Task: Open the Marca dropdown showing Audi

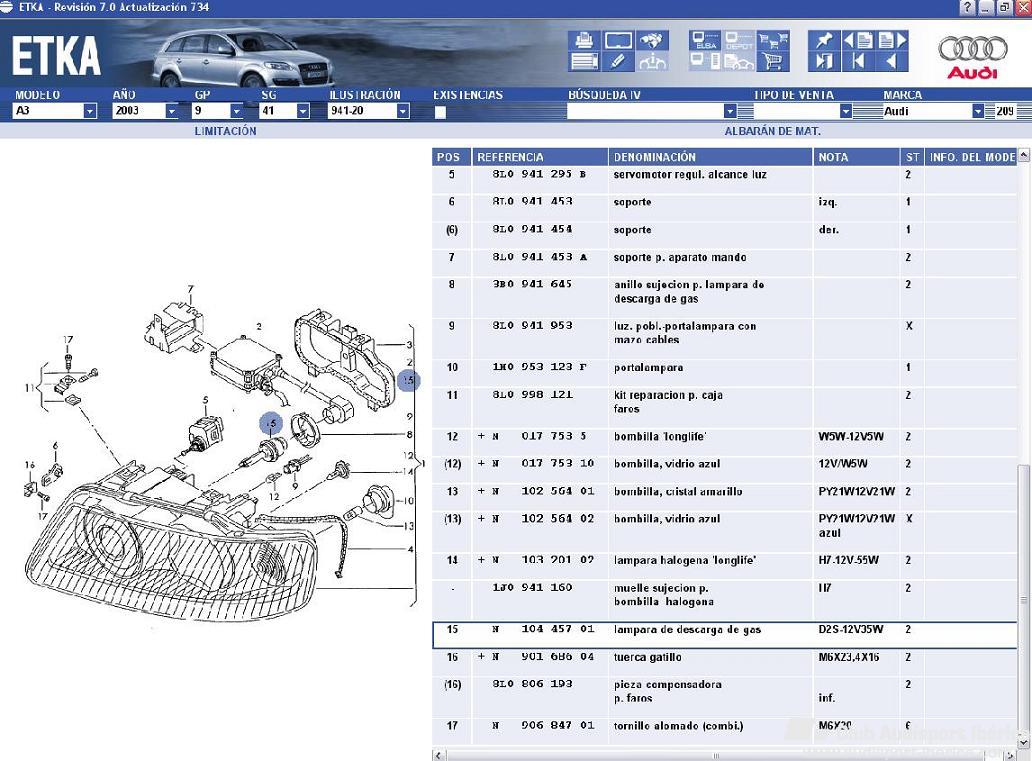Action: [x=978, y=112]
